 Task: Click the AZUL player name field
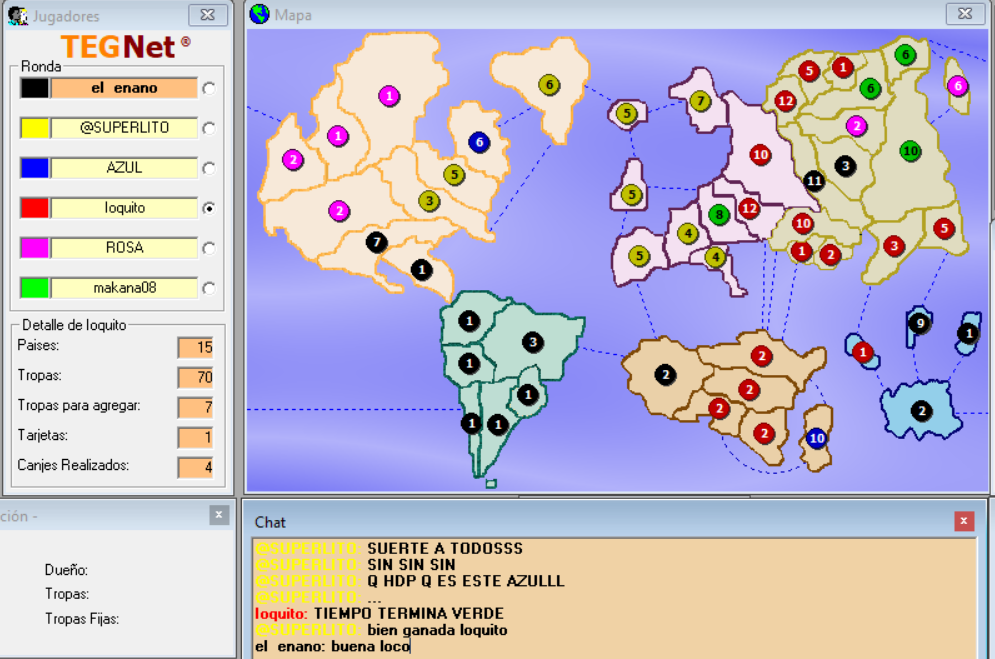[x=124, y=168]
